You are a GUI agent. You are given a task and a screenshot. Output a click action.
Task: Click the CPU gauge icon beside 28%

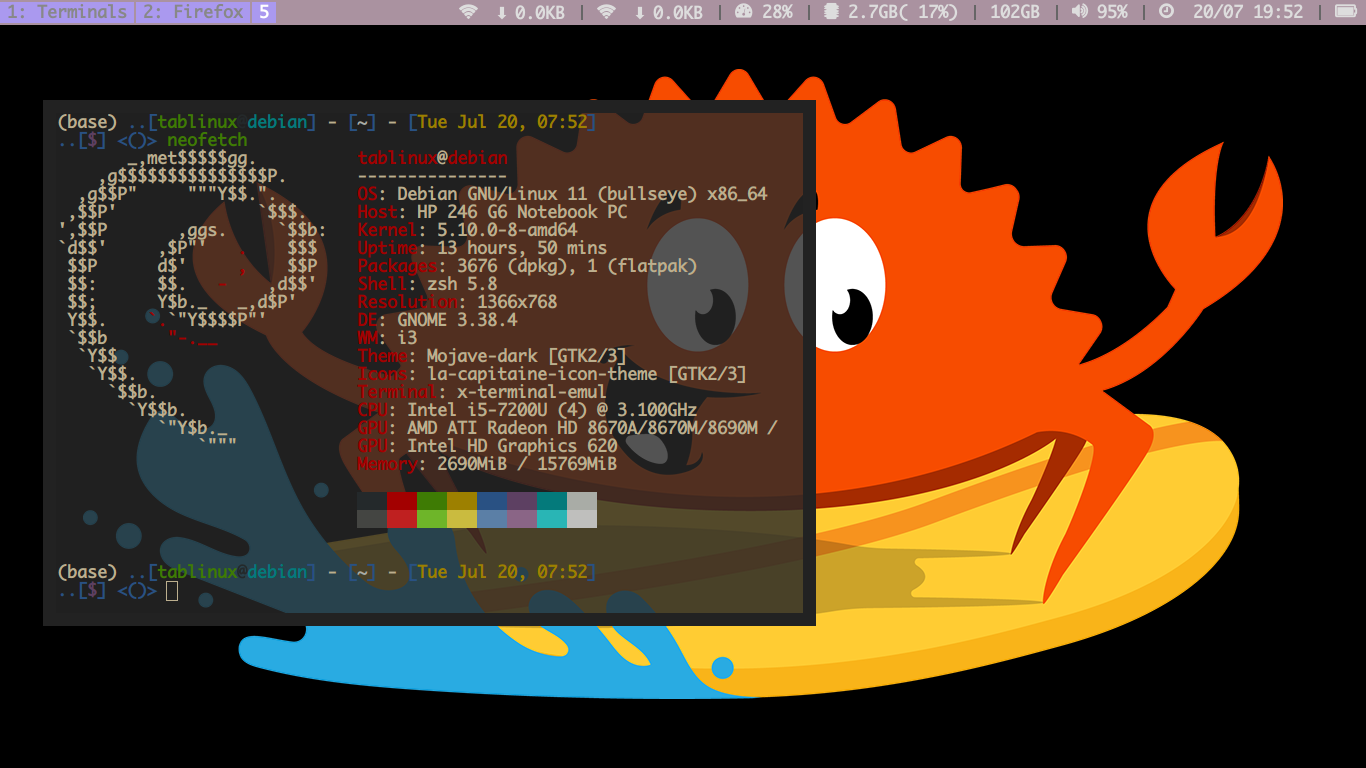click(743, 12)
